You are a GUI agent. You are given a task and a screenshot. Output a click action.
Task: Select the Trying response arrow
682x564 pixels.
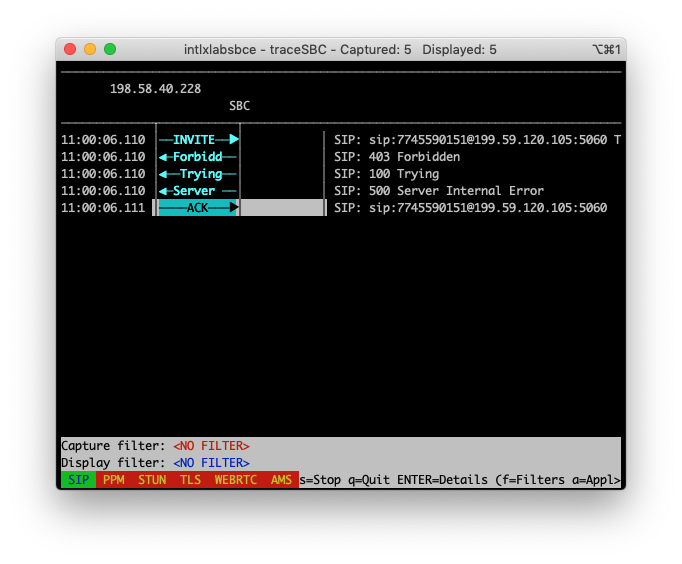[x=198, y=174]
